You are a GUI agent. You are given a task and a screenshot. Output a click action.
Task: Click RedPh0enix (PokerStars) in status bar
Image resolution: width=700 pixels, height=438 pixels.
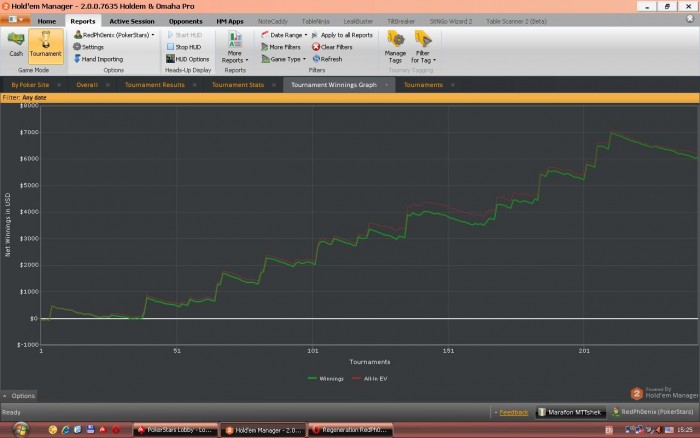(653, 412)
